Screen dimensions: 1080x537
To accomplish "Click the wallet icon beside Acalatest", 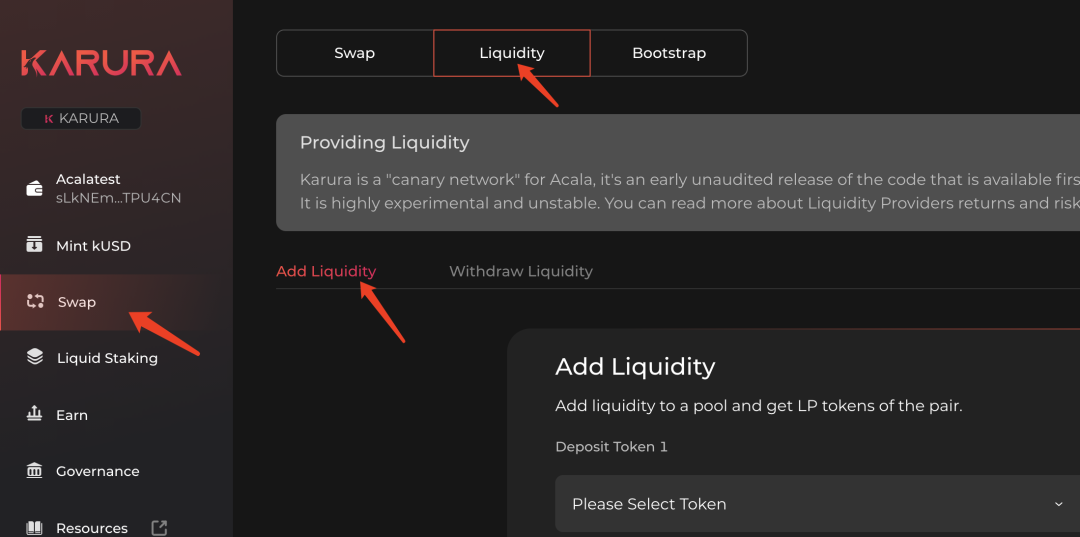I will (x=35, y=188).
